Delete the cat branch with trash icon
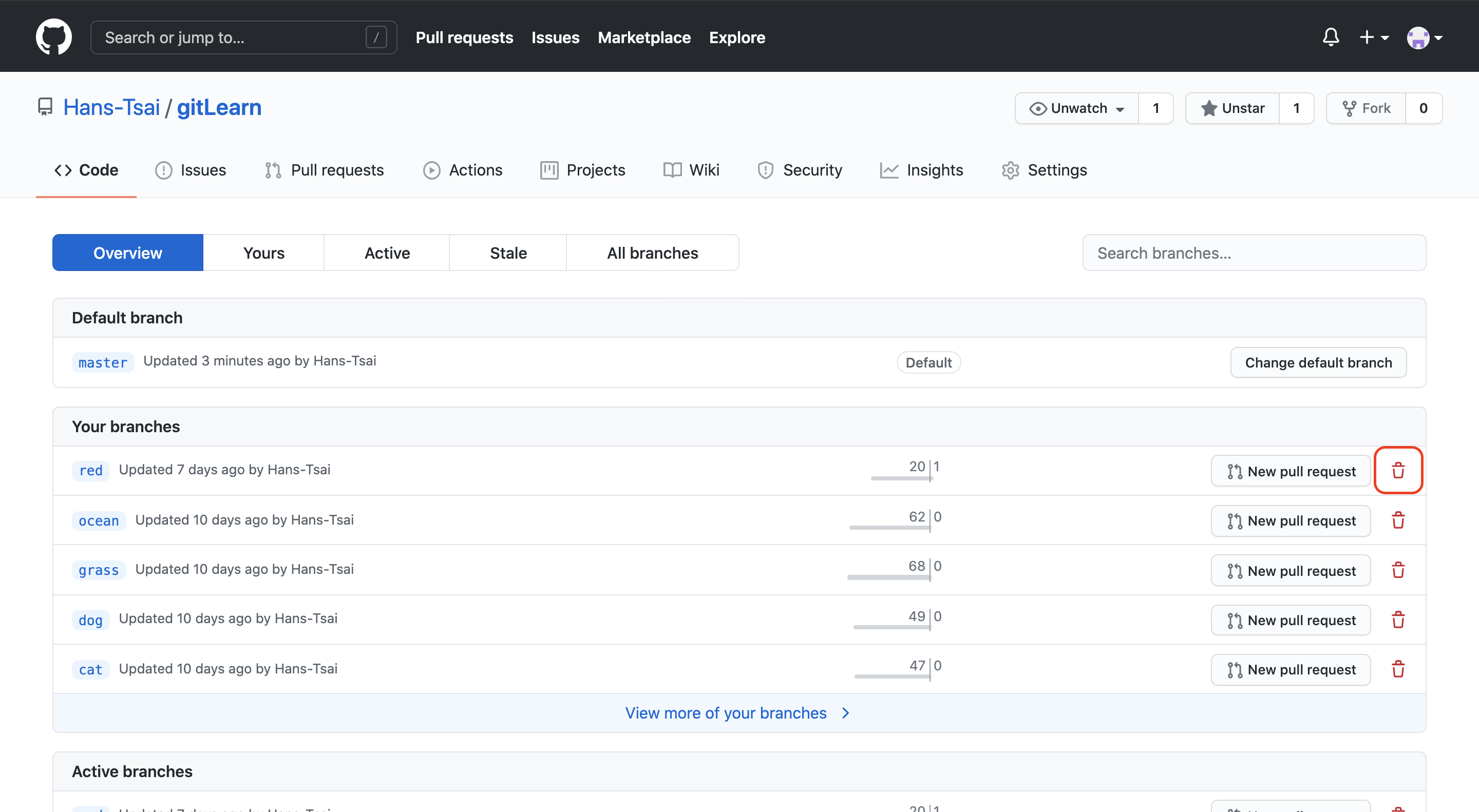1479x812 pixels. point(1398,669)
